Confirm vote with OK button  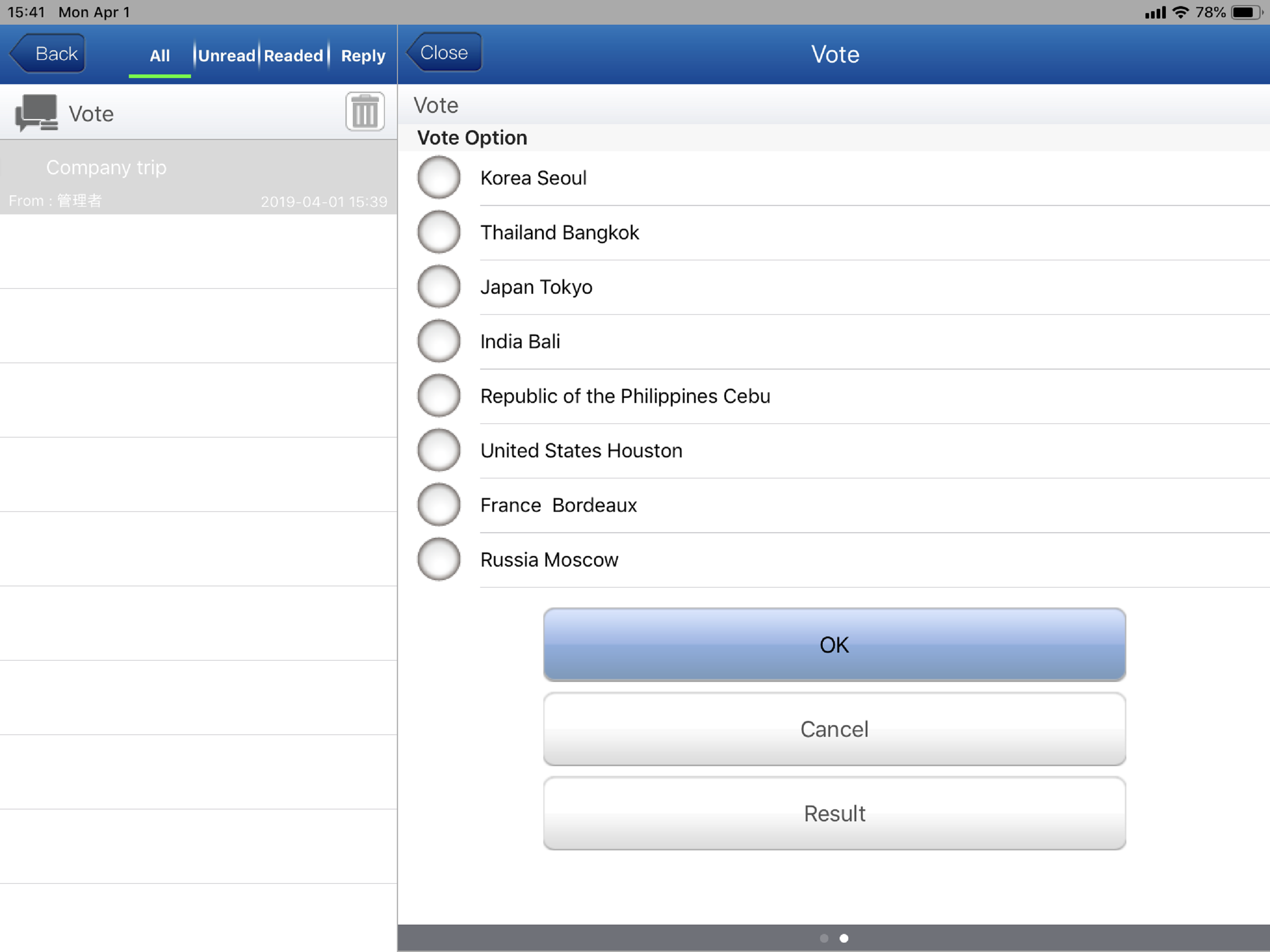point(834,644)
